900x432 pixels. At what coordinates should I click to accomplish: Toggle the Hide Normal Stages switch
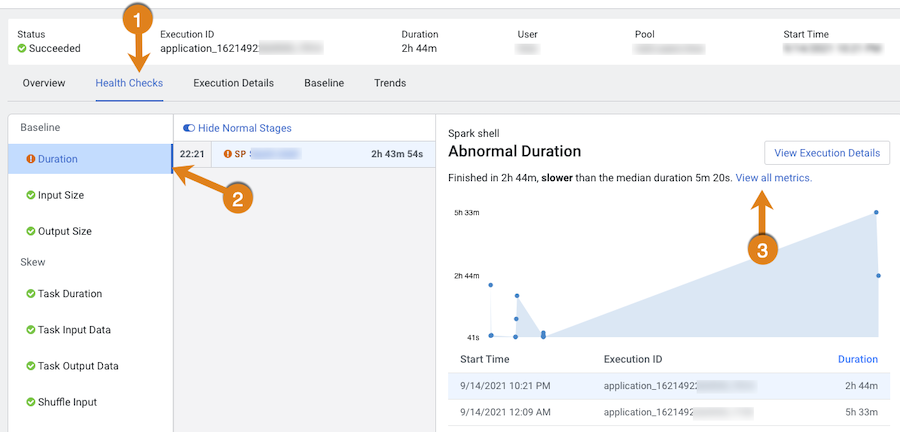point(189,129)
